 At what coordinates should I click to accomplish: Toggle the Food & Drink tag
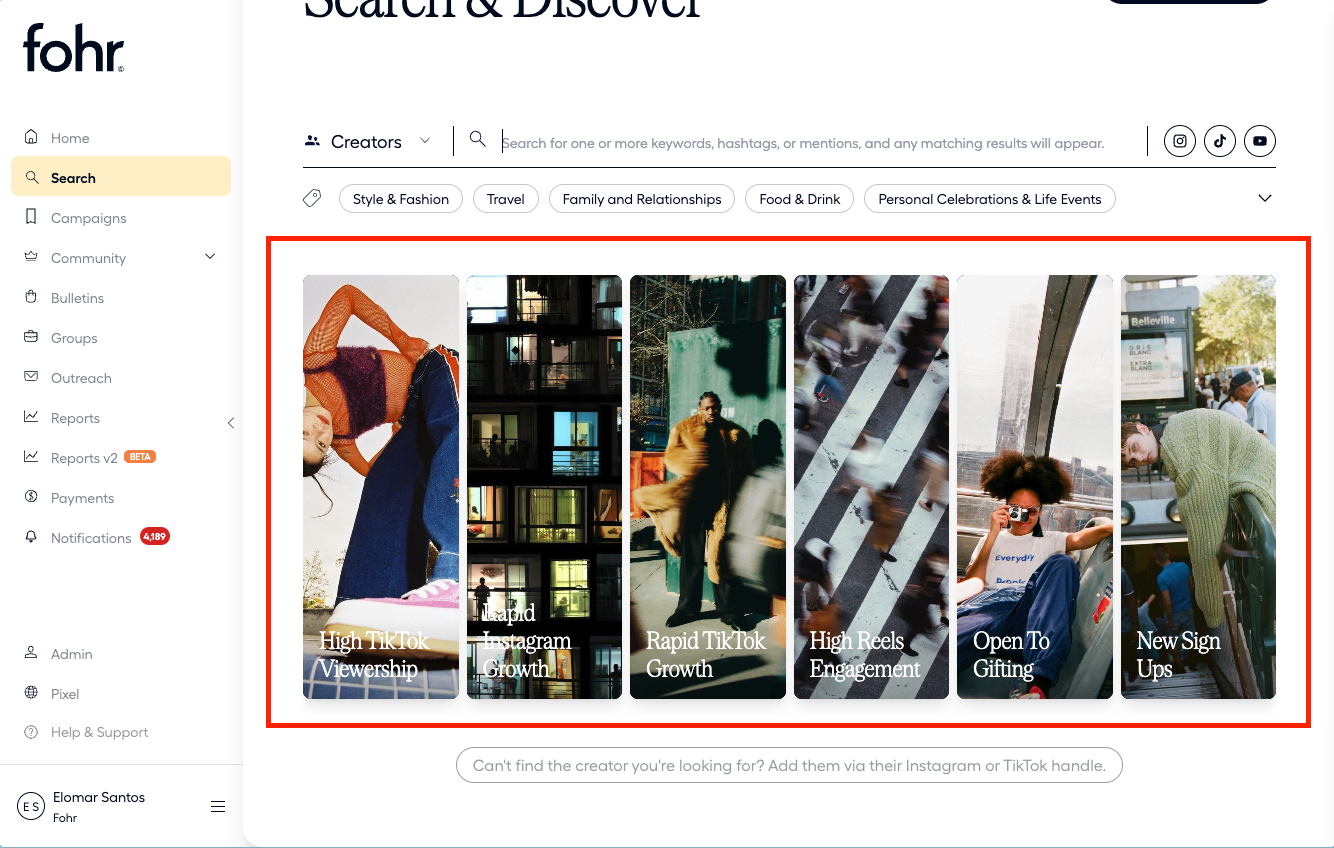[799, 199]
